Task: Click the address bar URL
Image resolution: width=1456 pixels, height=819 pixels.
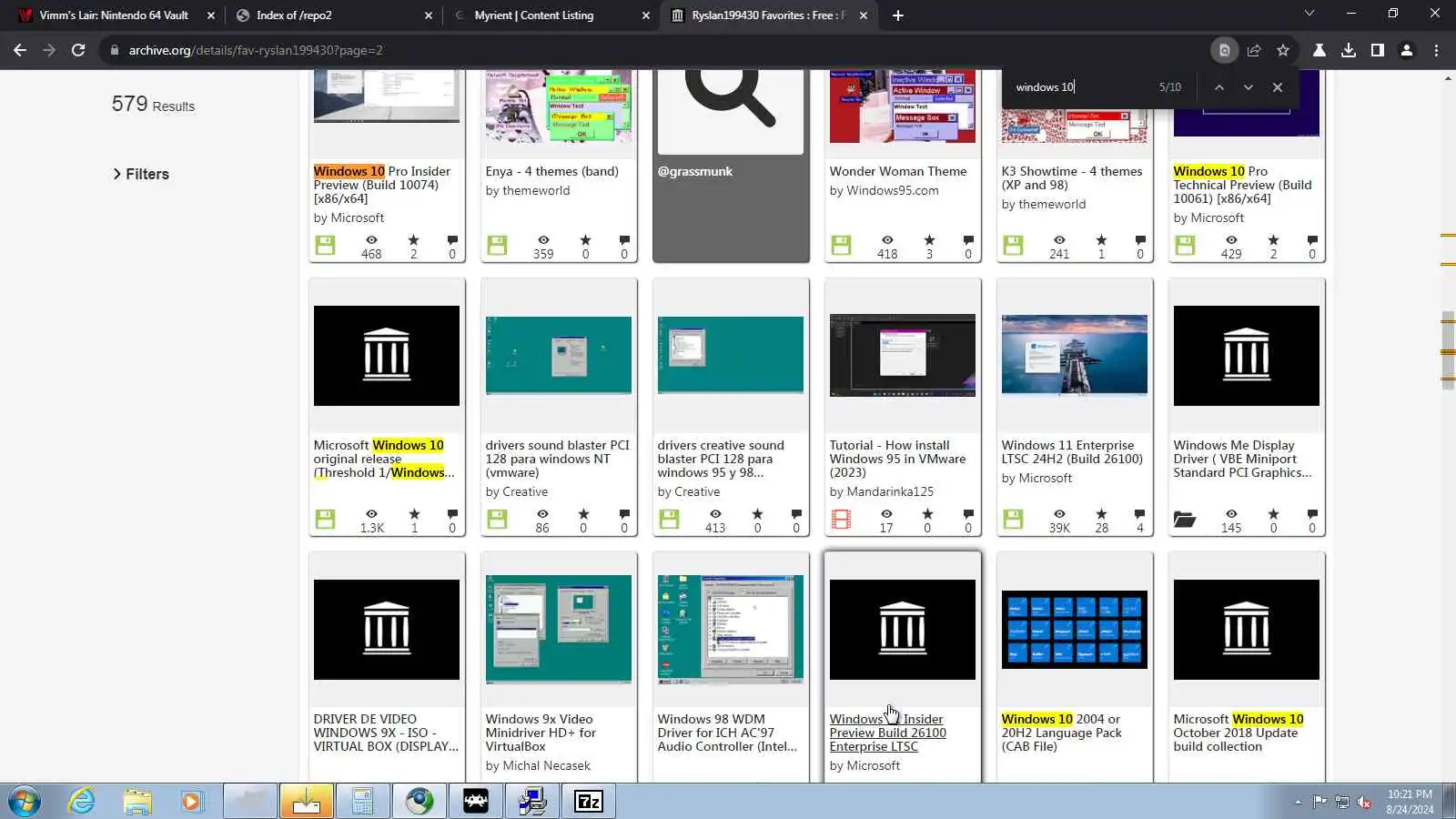Action: click(256, 50)
